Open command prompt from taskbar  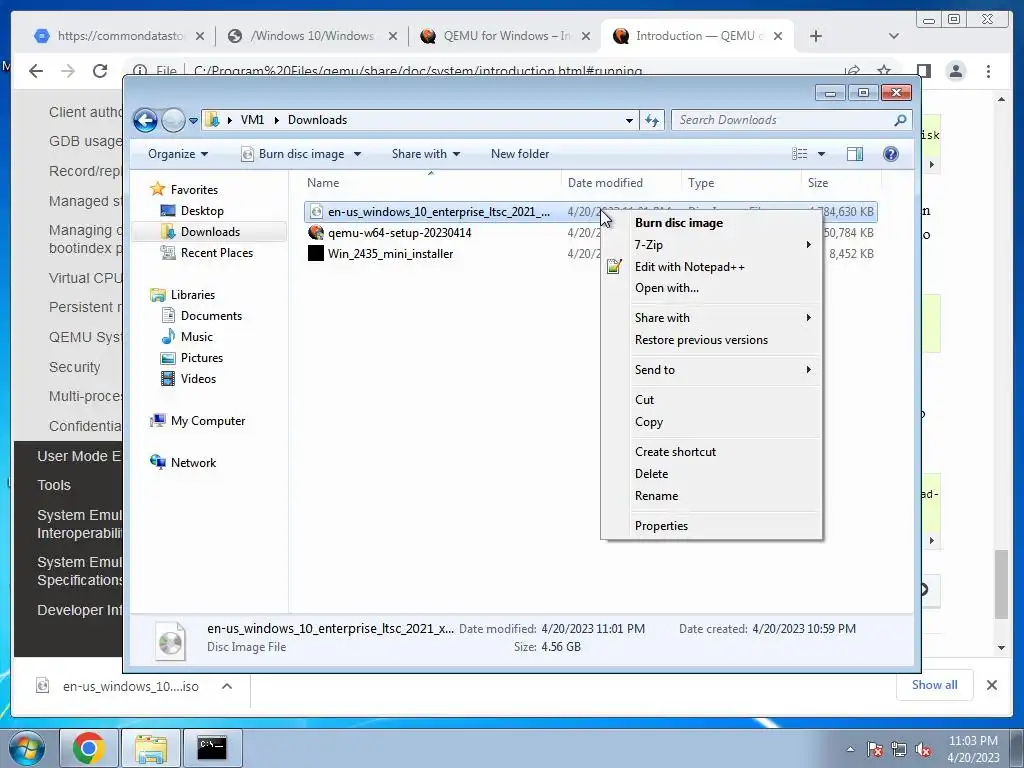[x=212, y=748]
